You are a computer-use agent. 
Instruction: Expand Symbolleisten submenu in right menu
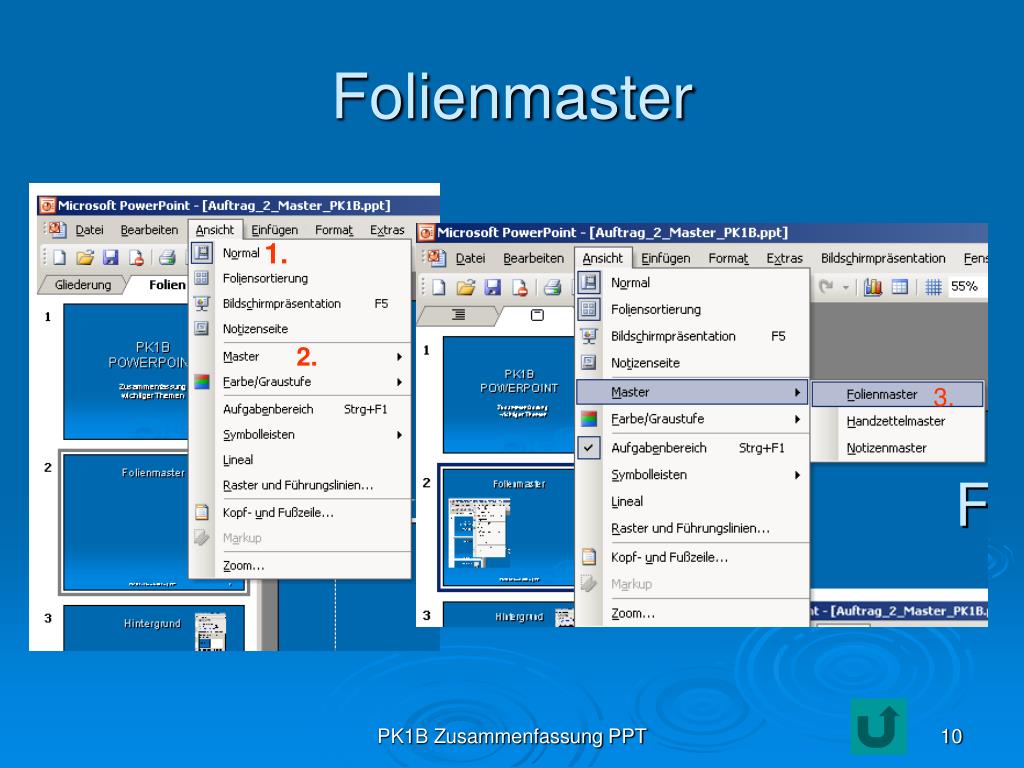(797, 475)
